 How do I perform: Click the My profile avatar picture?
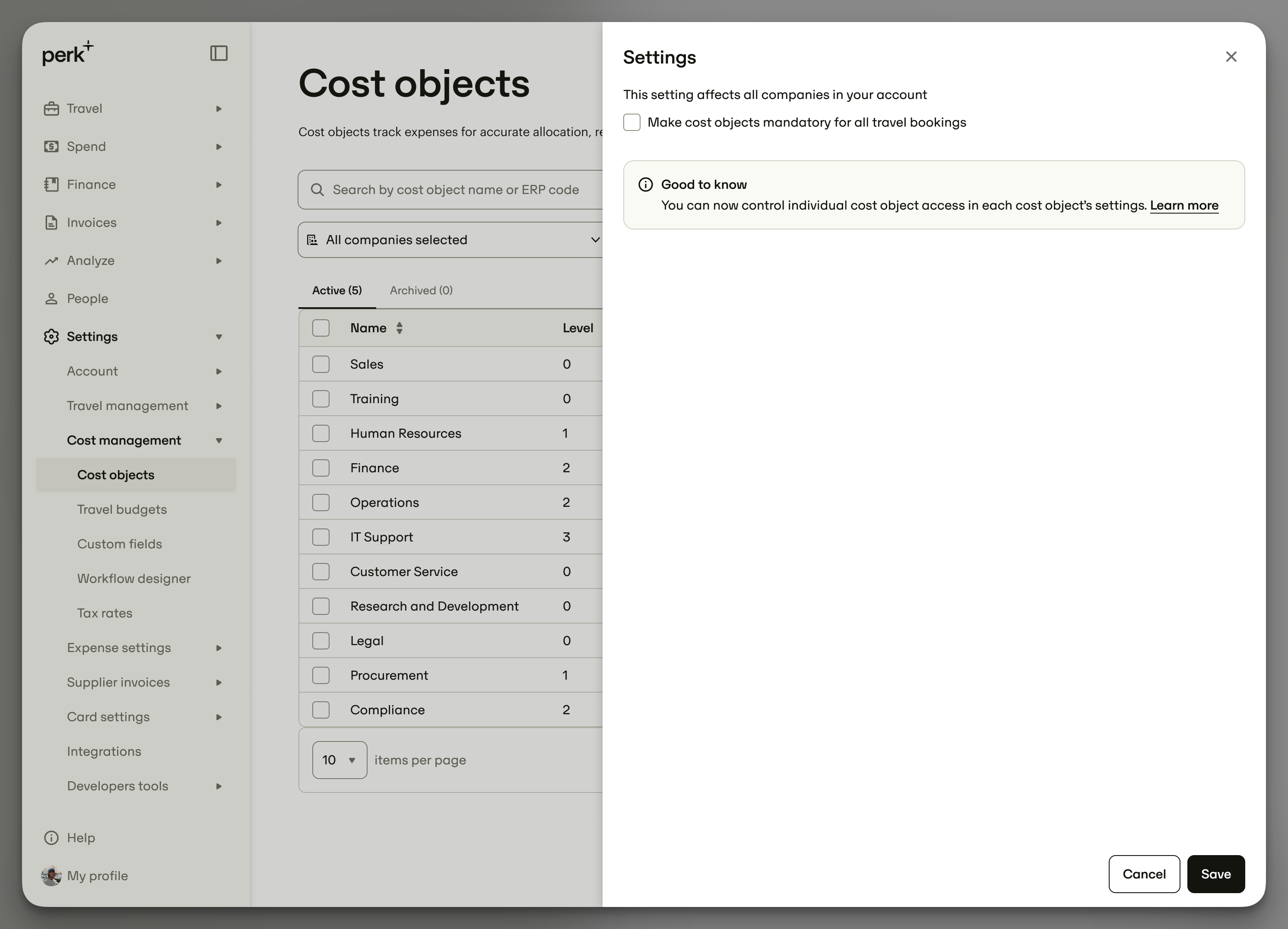(x=51, y=875)
